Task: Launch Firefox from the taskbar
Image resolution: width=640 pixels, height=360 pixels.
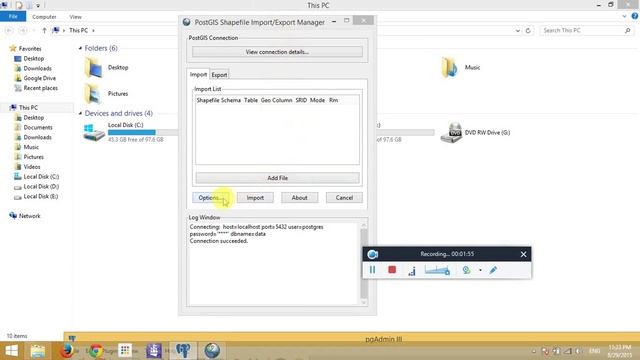Action: (68, 351)
